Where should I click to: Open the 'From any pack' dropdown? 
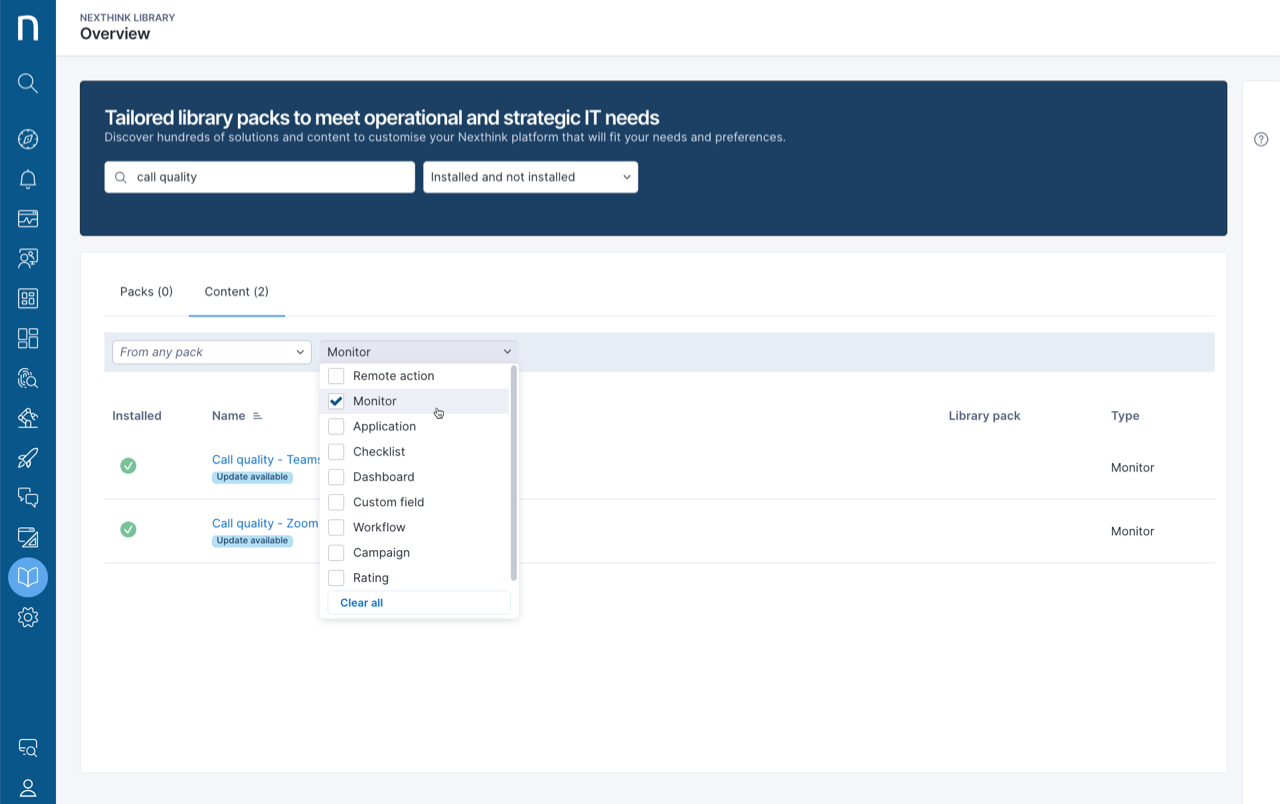(x=211, y=351)
